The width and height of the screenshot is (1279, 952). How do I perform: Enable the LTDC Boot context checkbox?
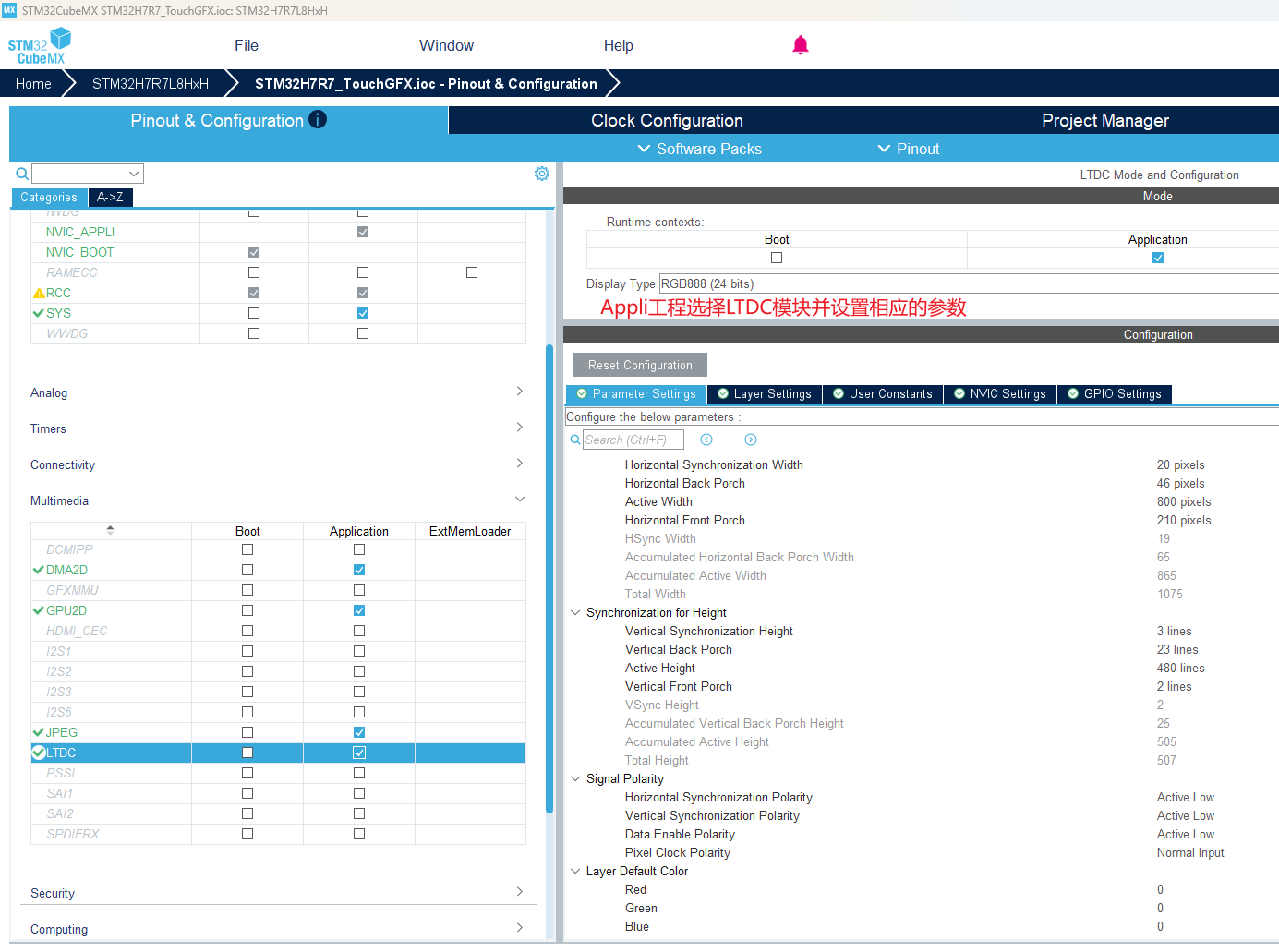(x=247, y=753)
